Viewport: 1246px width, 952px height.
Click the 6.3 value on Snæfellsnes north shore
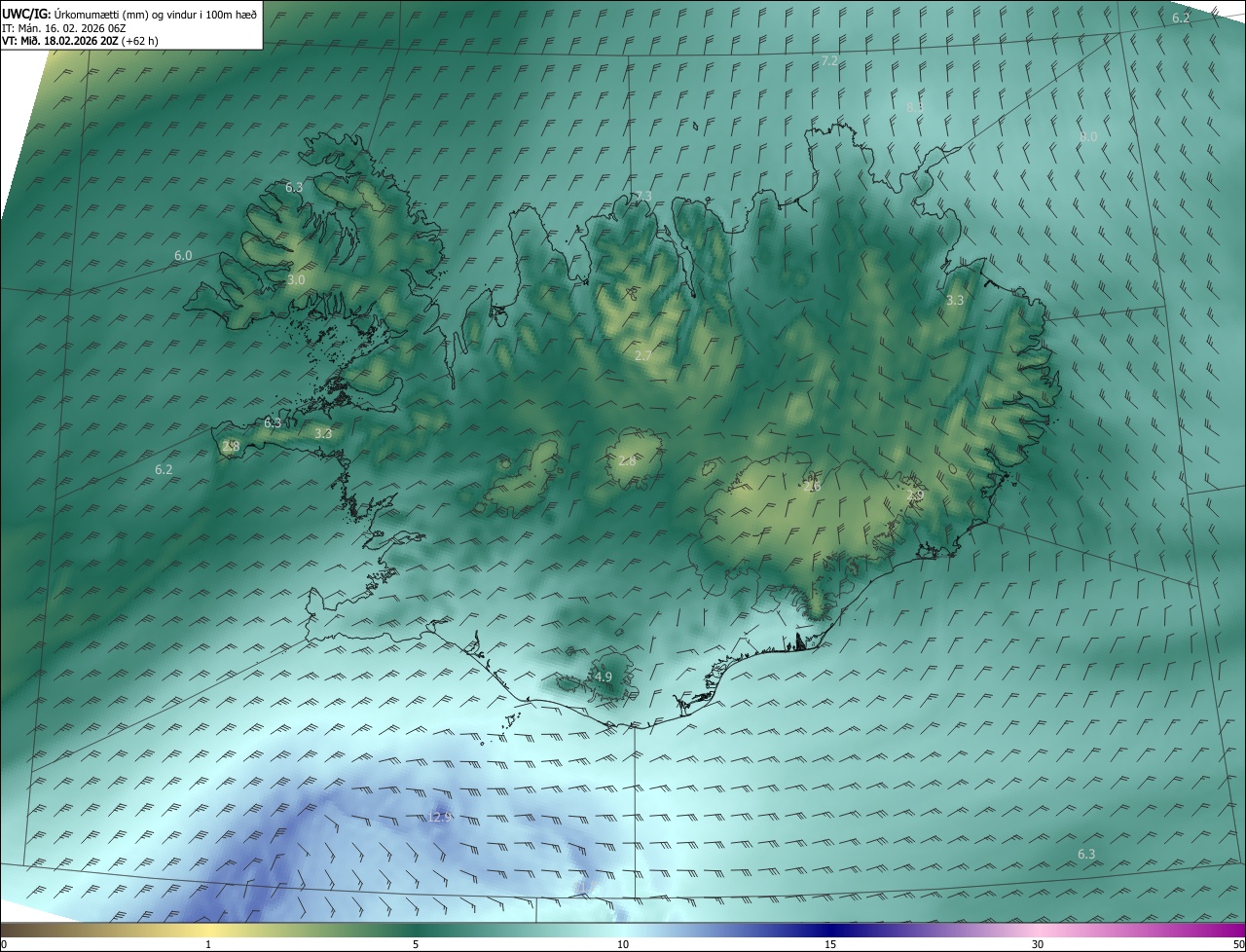pyautogui.click(x=273, y=423)
